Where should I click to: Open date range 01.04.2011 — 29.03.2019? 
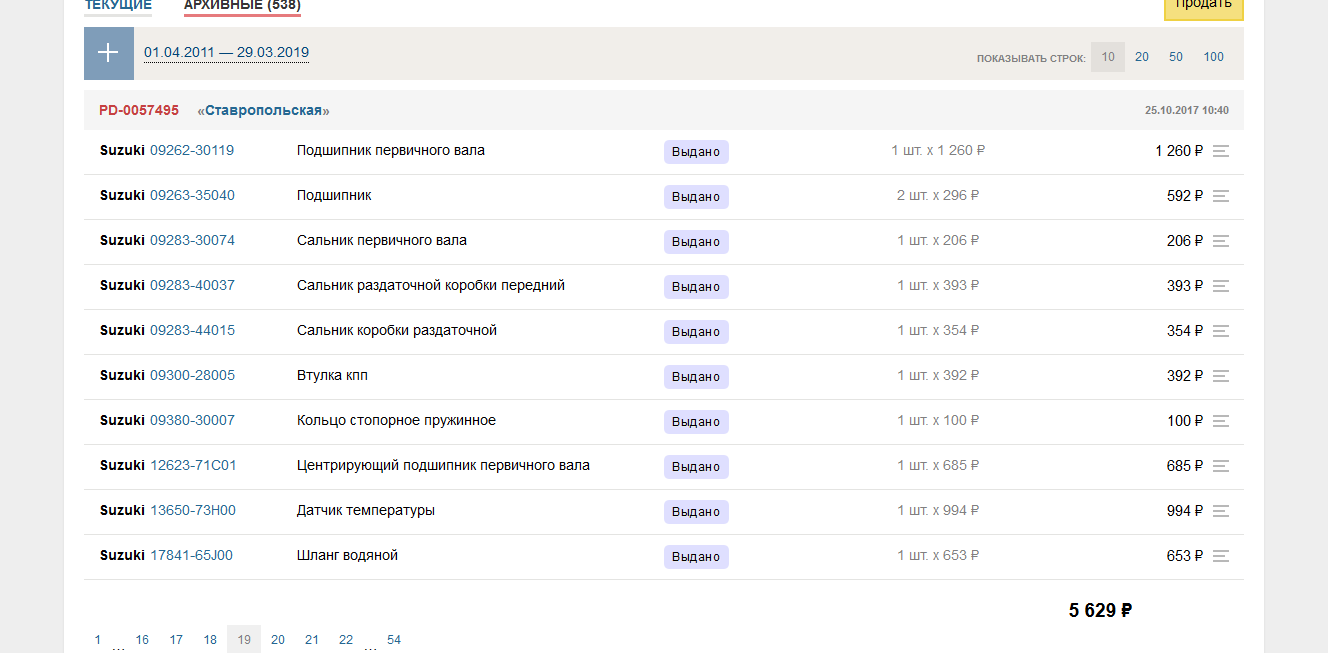click(226, 53)
